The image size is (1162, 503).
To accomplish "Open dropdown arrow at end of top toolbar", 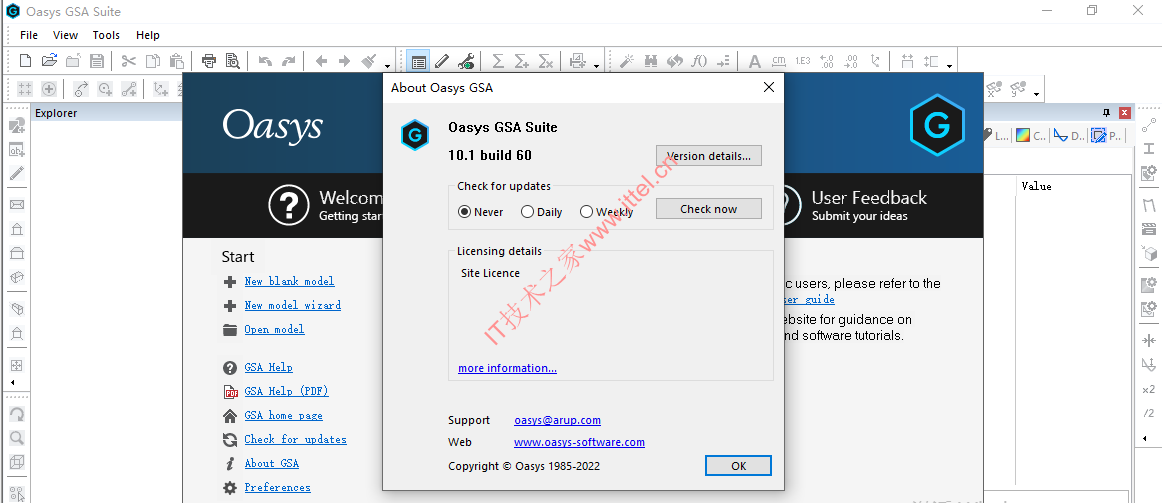I will point(949,66).
